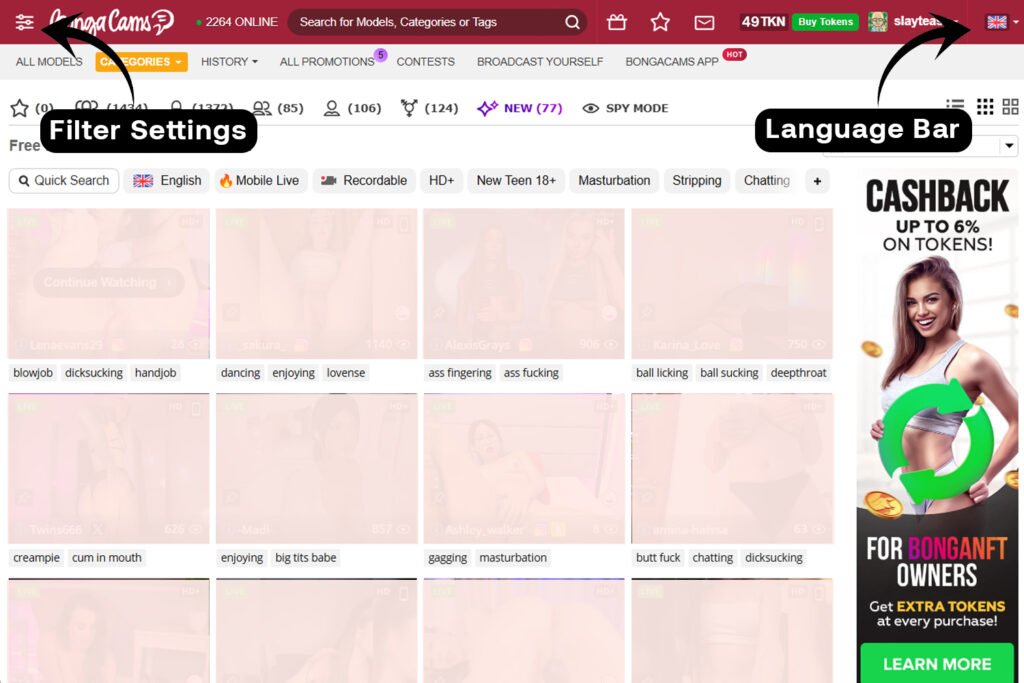Expand the CATEGORIES dropdown
The width and height of the screenshot is (1024, 683).
(x=141, y=62)
